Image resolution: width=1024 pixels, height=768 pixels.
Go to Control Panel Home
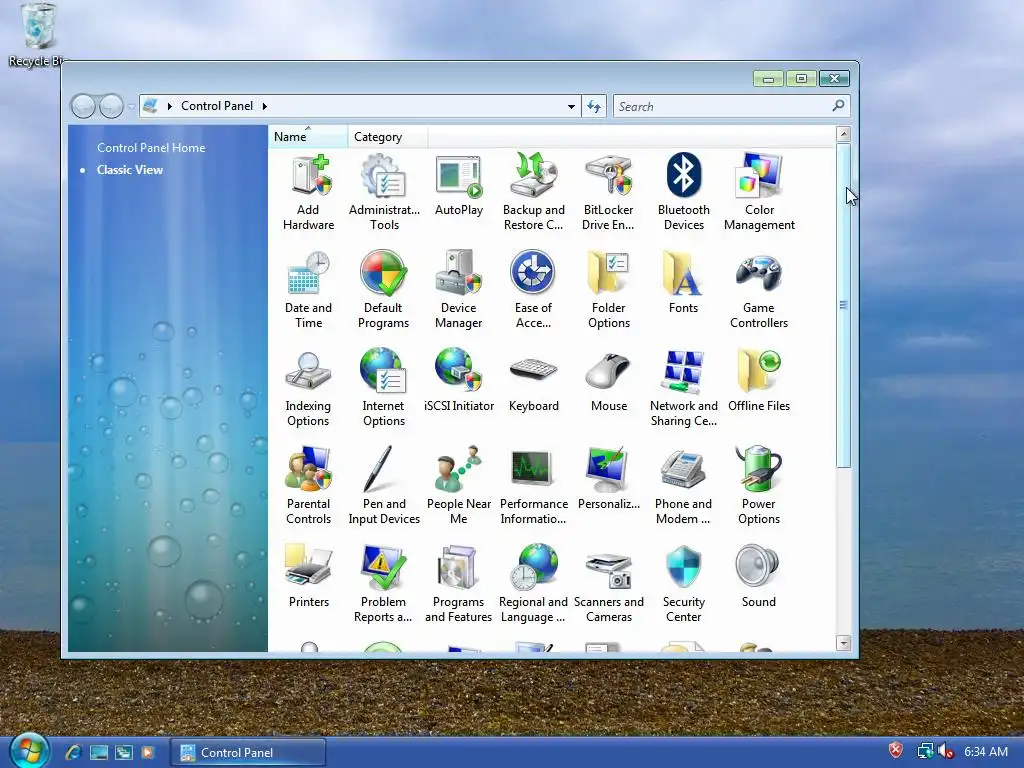[151, 148]
